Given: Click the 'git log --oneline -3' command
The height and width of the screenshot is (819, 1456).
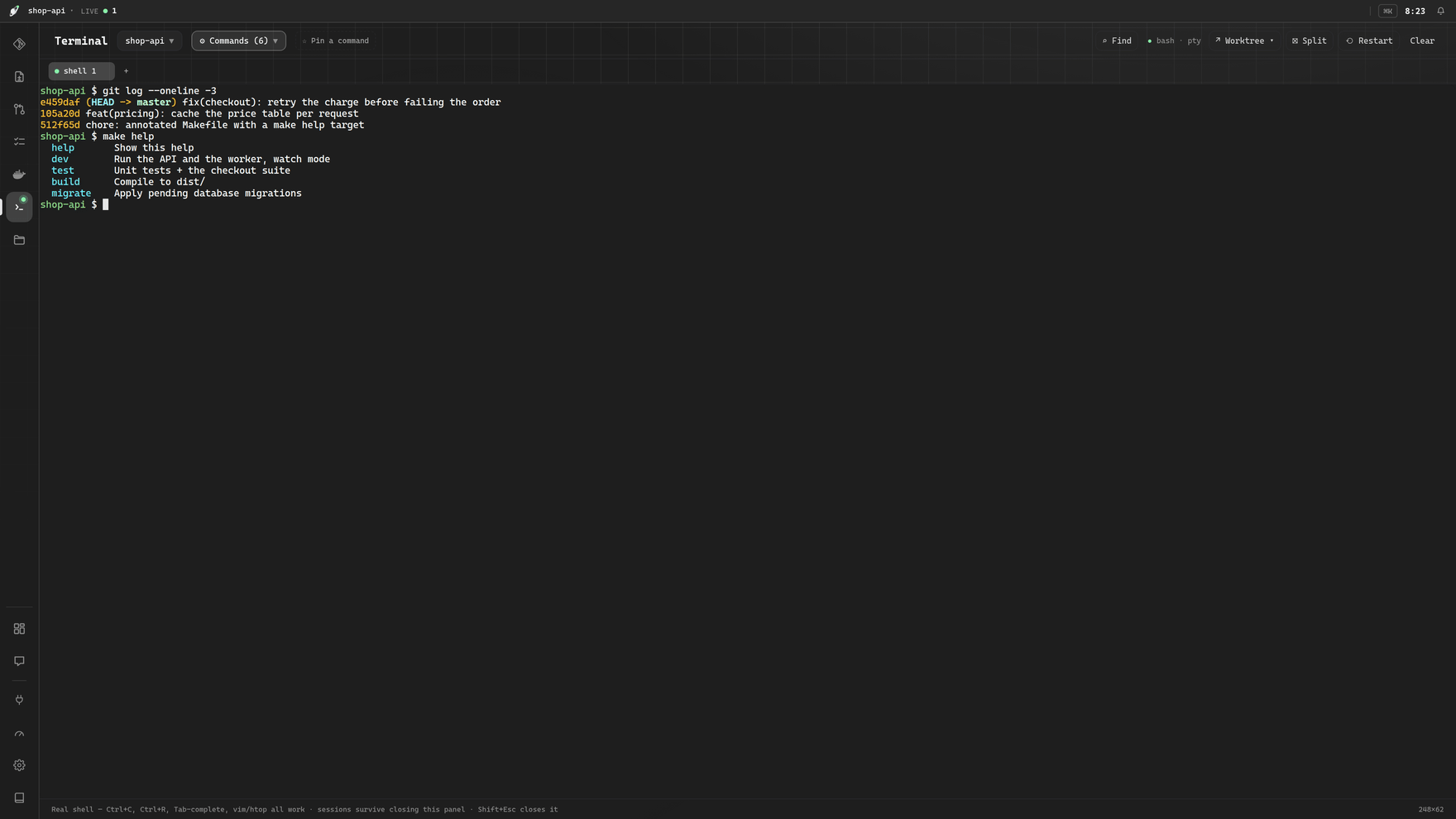Looking at the screenshot, I should [x=160, y=91].
